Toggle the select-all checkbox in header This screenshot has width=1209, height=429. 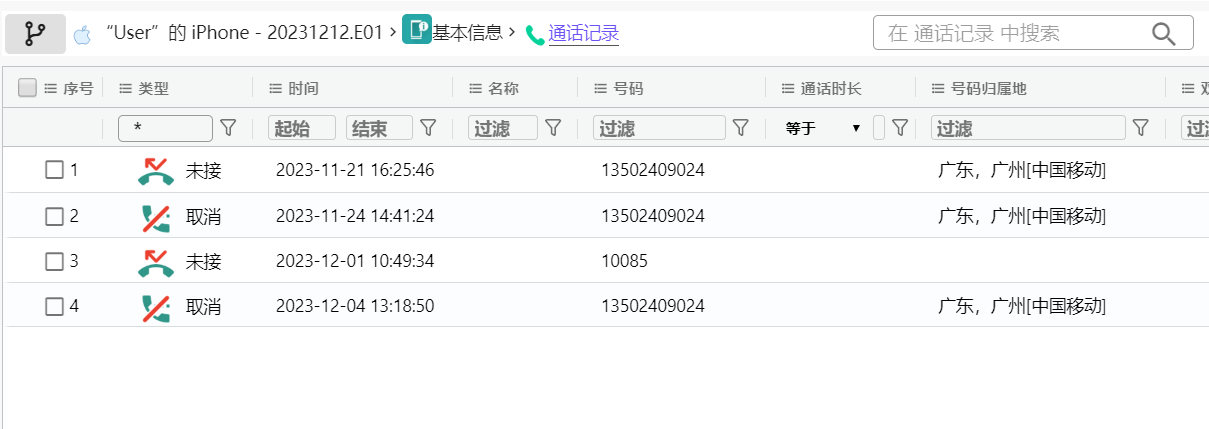point(28,88)
